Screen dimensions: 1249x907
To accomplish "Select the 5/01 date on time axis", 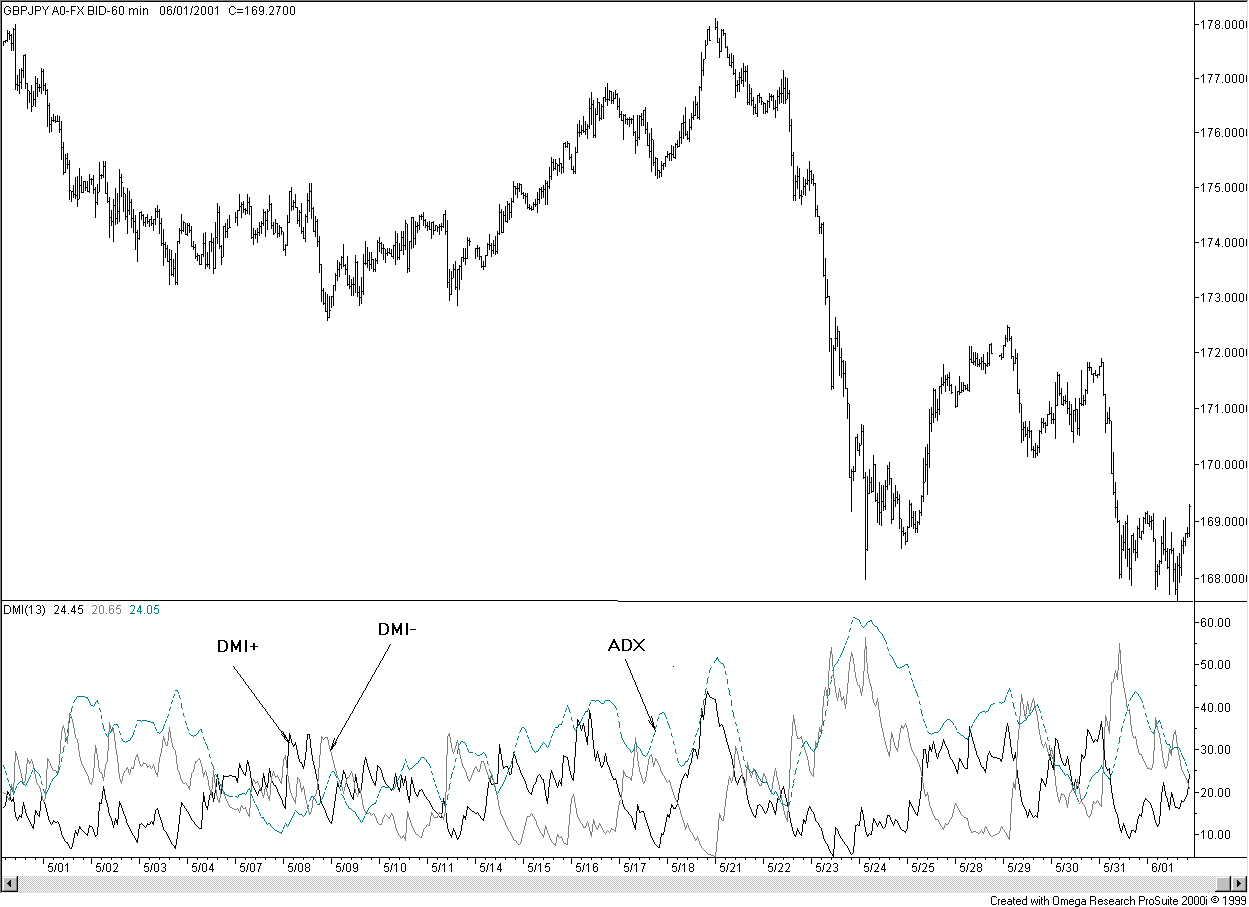I will [x=58, y=868].
